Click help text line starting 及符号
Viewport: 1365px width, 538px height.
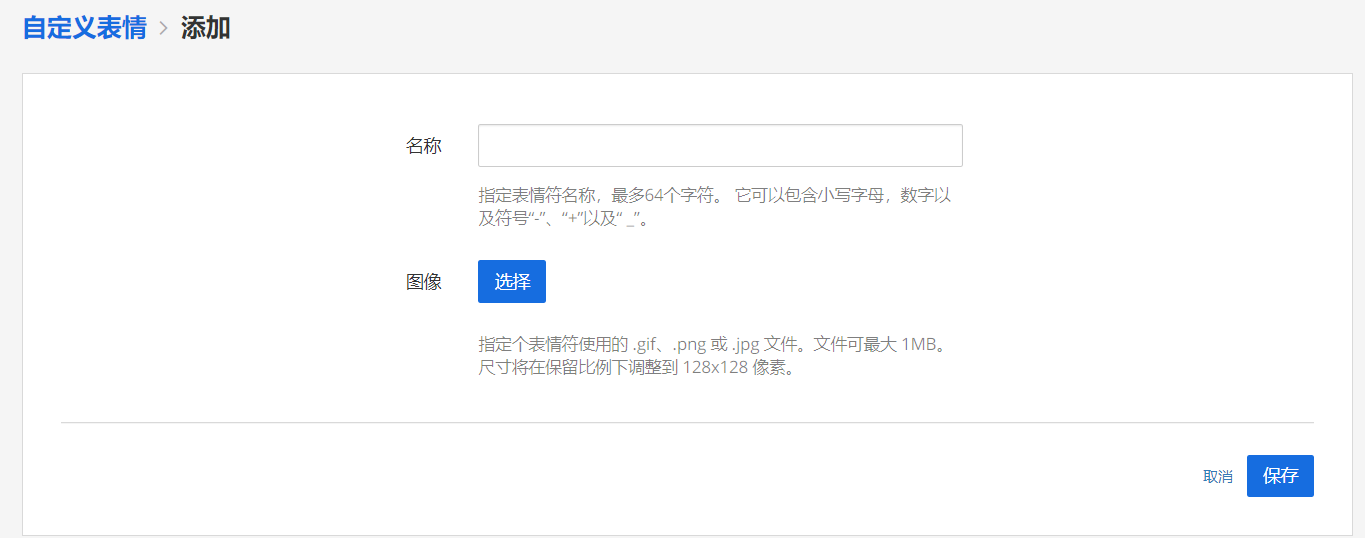[x=565, y=218]
